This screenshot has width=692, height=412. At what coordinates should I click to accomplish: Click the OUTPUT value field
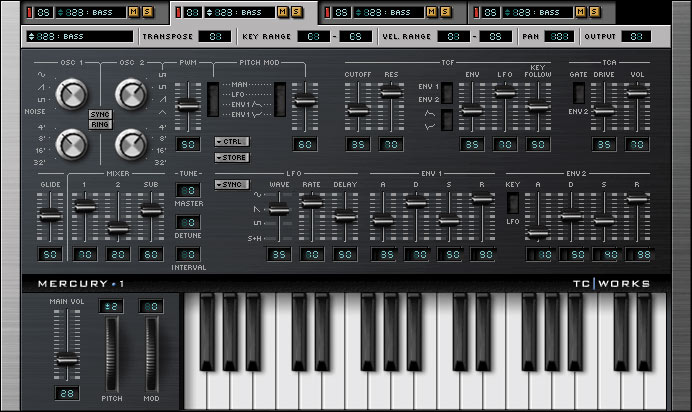tap(636, 37)
